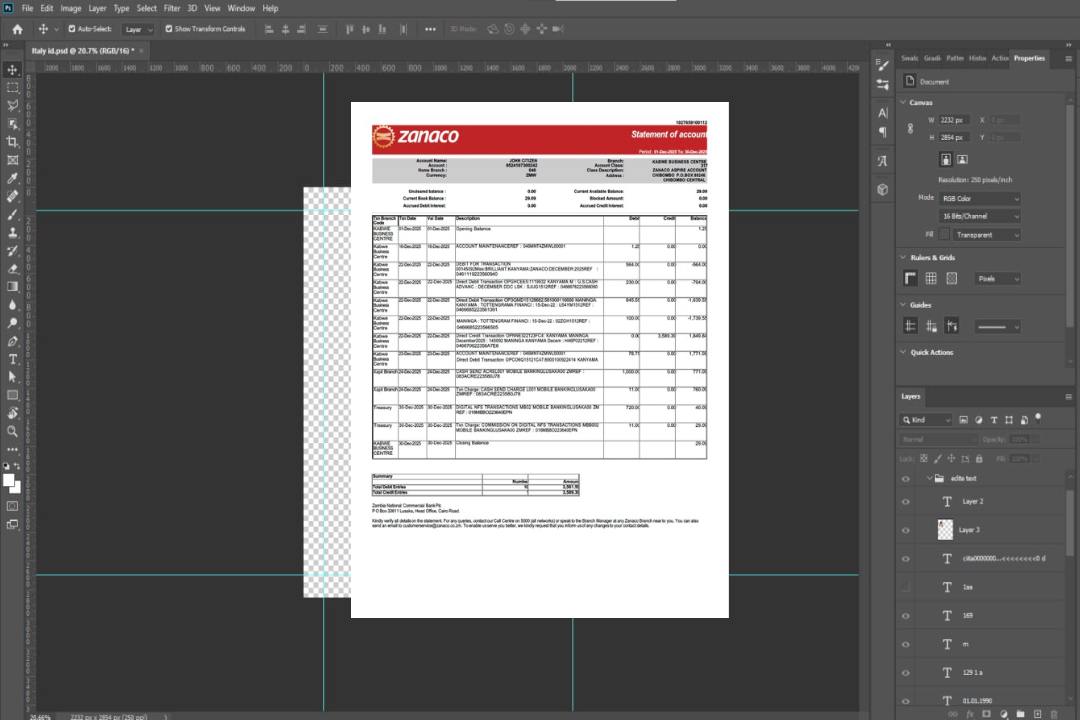
Task: Select the Eyedropper tool
Action: coord(12,178)
